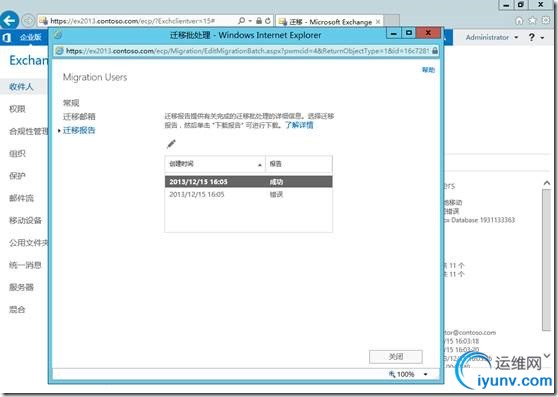Minimize the 迁移批处理 popup window
The height and width of the screenshot is (397, 558).
[394, 33]
